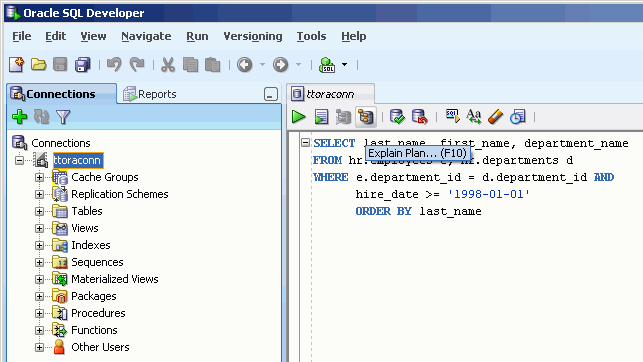
Task: Minimize the Connections panel
Action: click(x=271, y=94)
